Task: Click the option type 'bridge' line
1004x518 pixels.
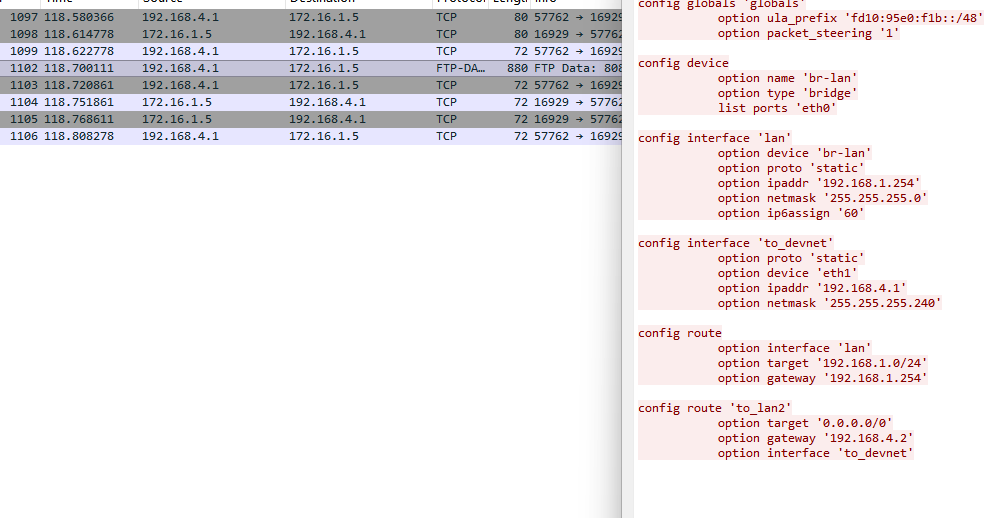Action: click(x=787, y=93)
